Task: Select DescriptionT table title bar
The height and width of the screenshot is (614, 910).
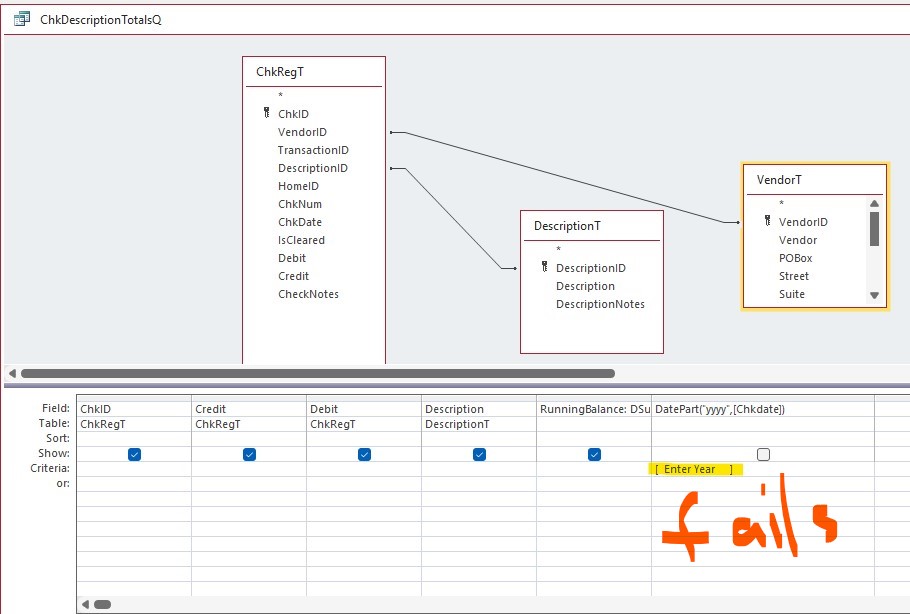Action: click(x=591, y=226)
